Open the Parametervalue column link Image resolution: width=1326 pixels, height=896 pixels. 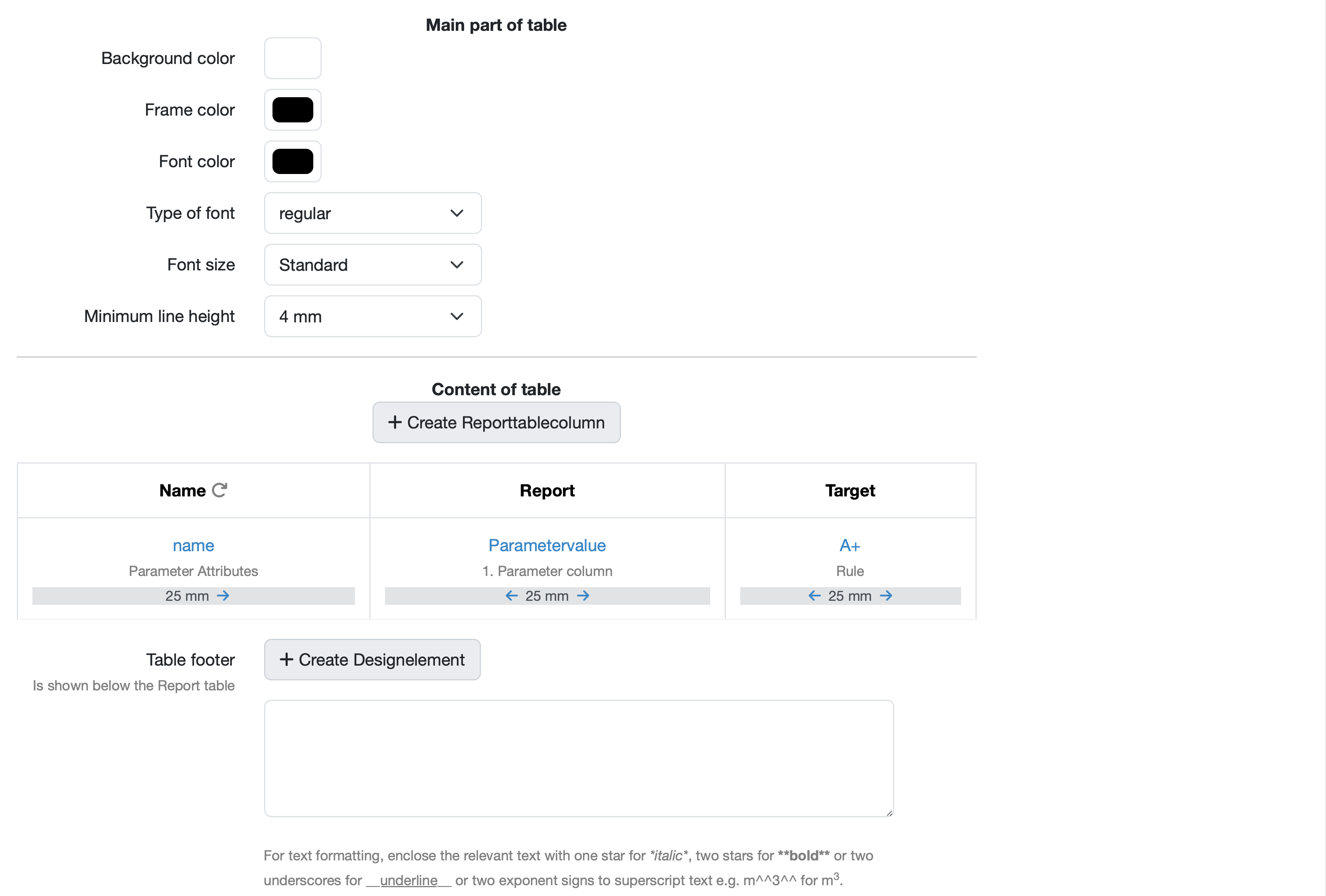coord(547,545)
